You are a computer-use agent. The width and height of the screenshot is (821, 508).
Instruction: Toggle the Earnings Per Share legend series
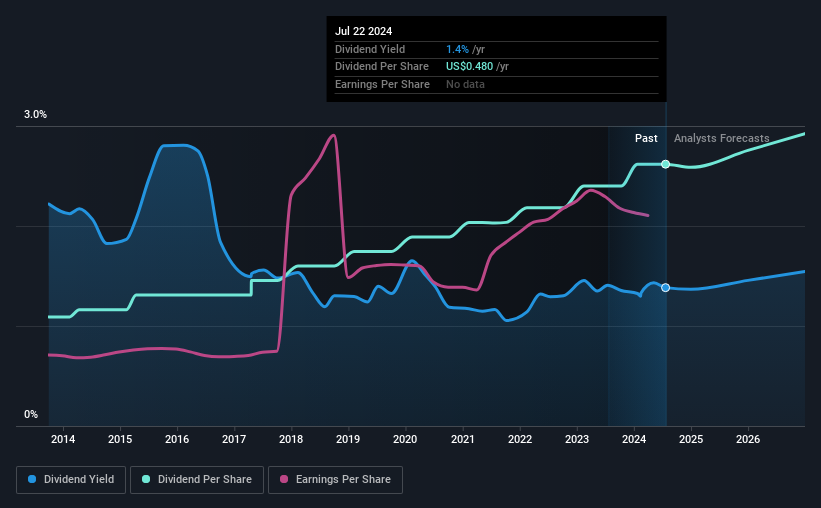335,480
